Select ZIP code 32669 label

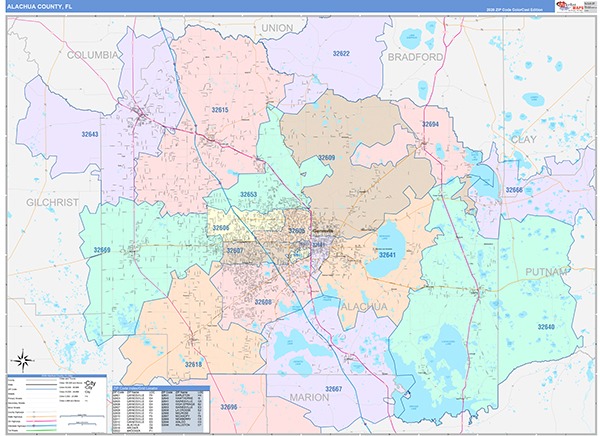(x=104, y=250)
